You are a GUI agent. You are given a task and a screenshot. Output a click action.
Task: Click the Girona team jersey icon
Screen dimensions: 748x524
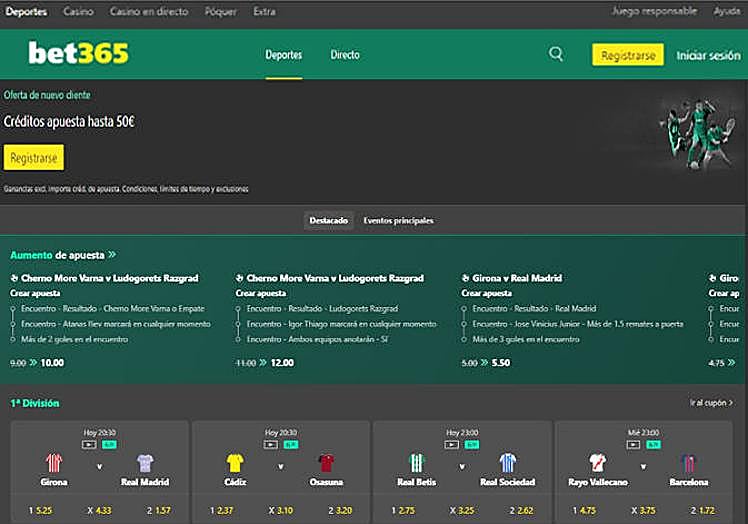coord(54,463)
